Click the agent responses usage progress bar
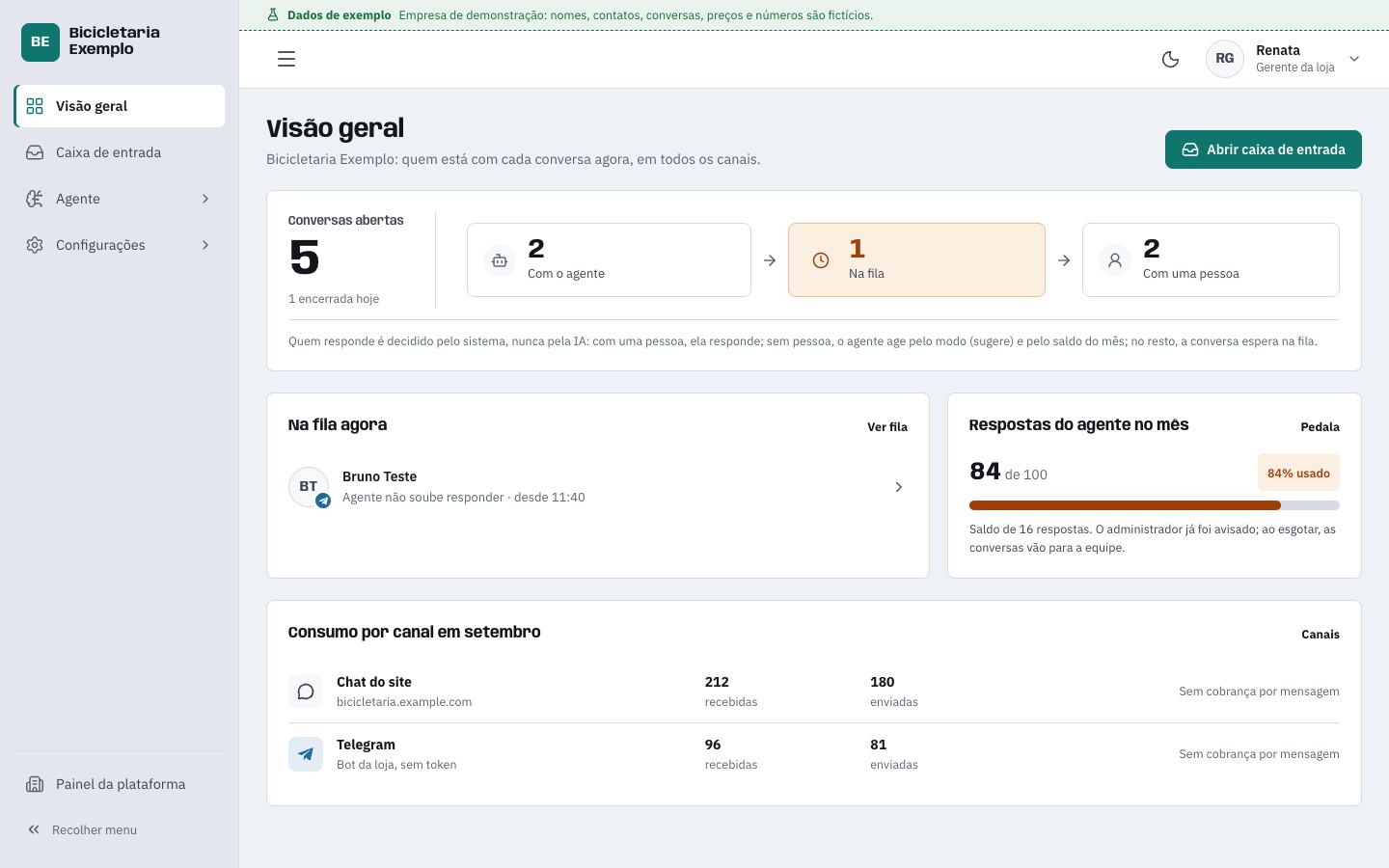The width and height of the screenshot is (1389, 868). point(1155,505)
